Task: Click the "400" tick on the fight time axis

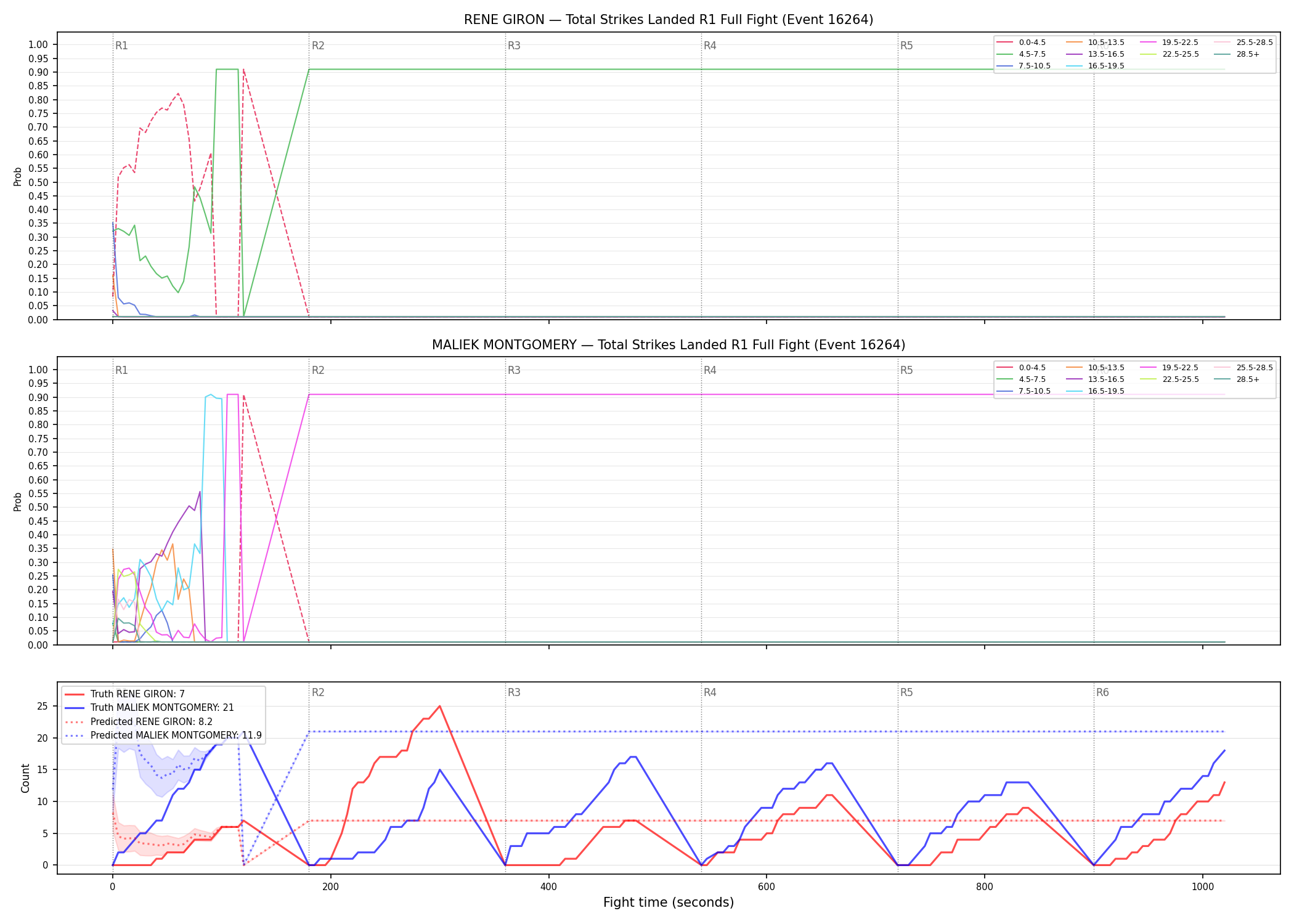Action: 548,887
